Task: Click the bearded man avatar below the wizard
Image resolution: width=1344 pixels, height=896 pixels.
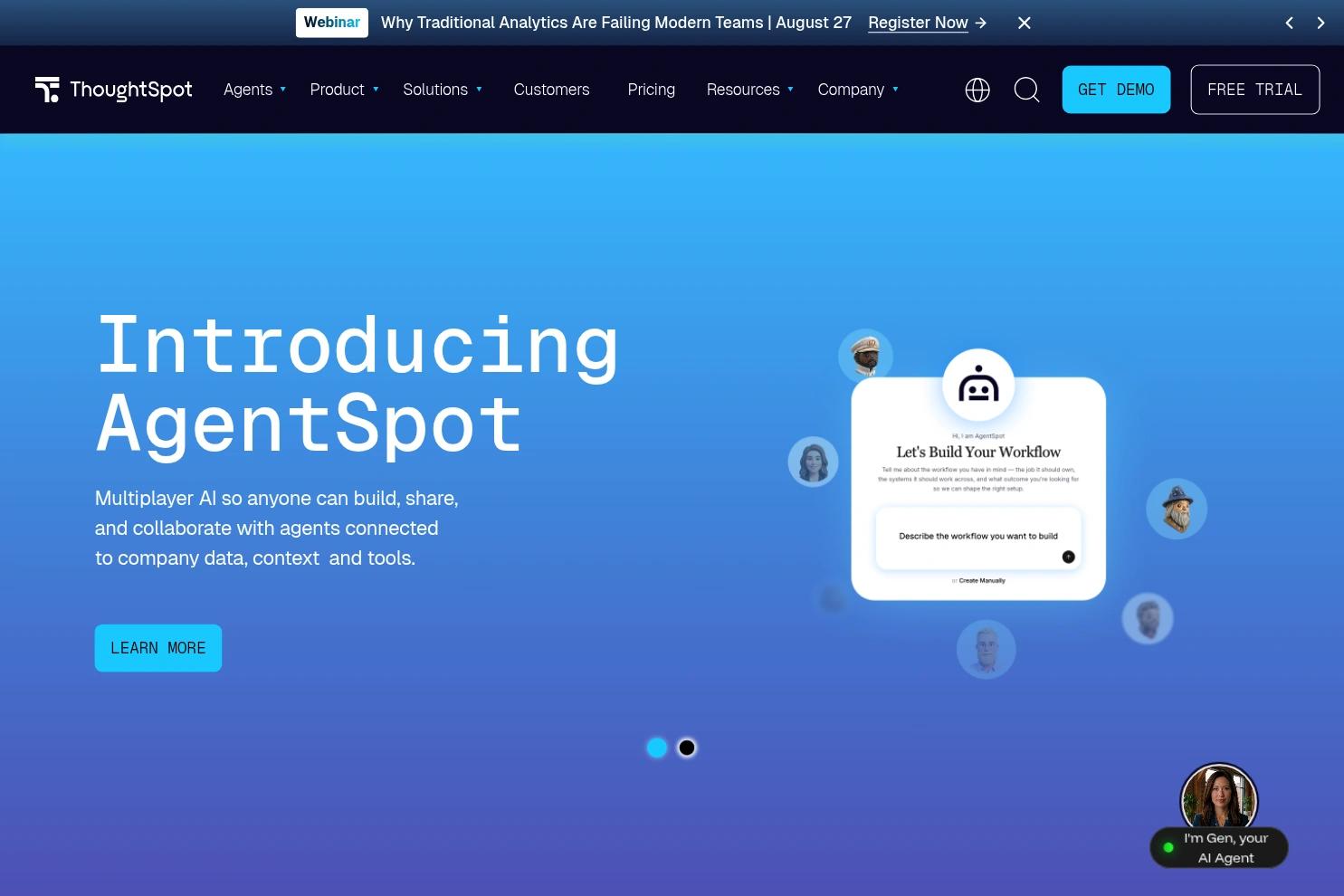Action: [x=1148, y=619]
